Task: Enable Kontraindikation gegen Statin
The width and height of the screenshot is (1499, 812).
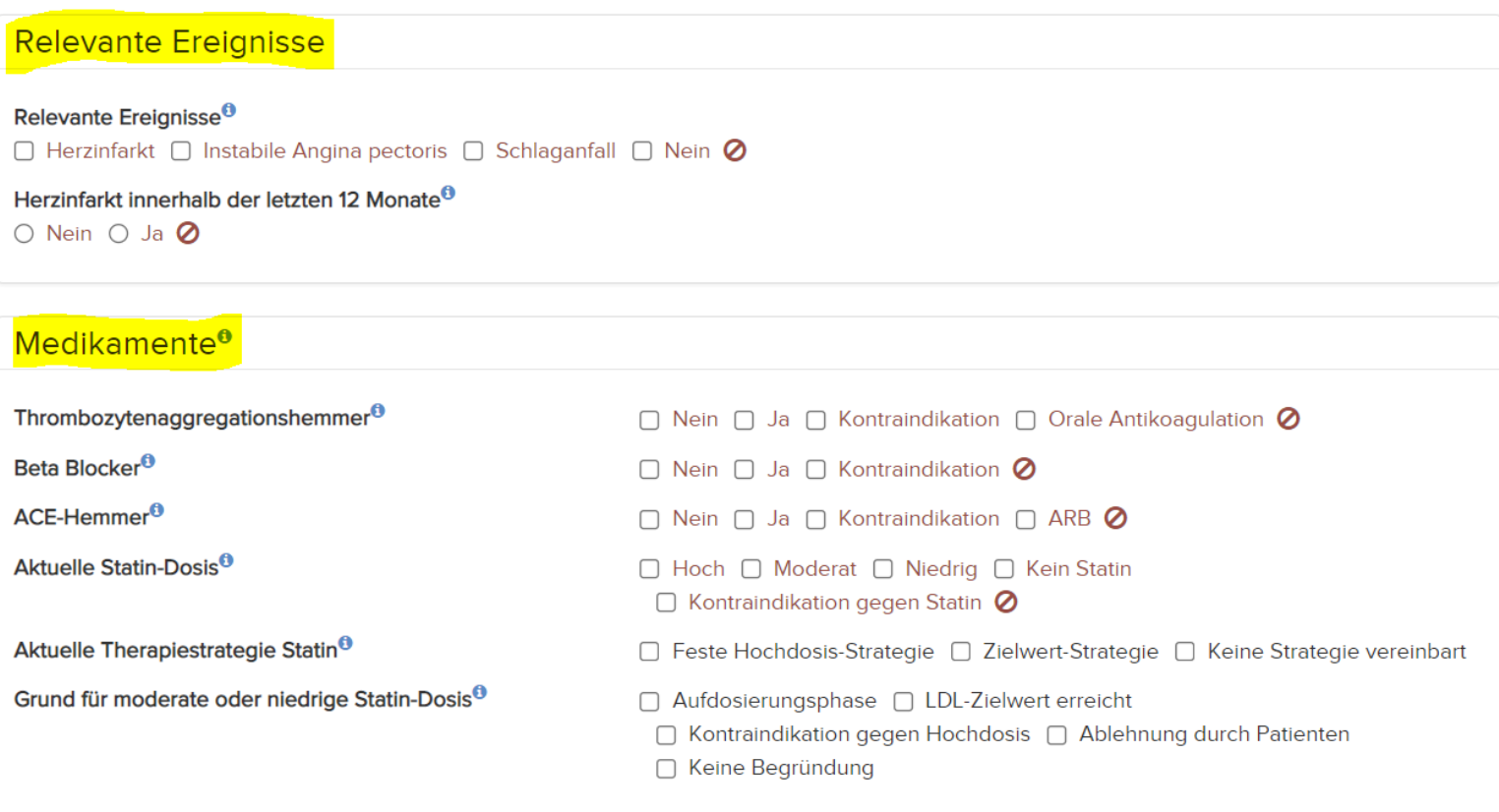Action: pos(666,601)
